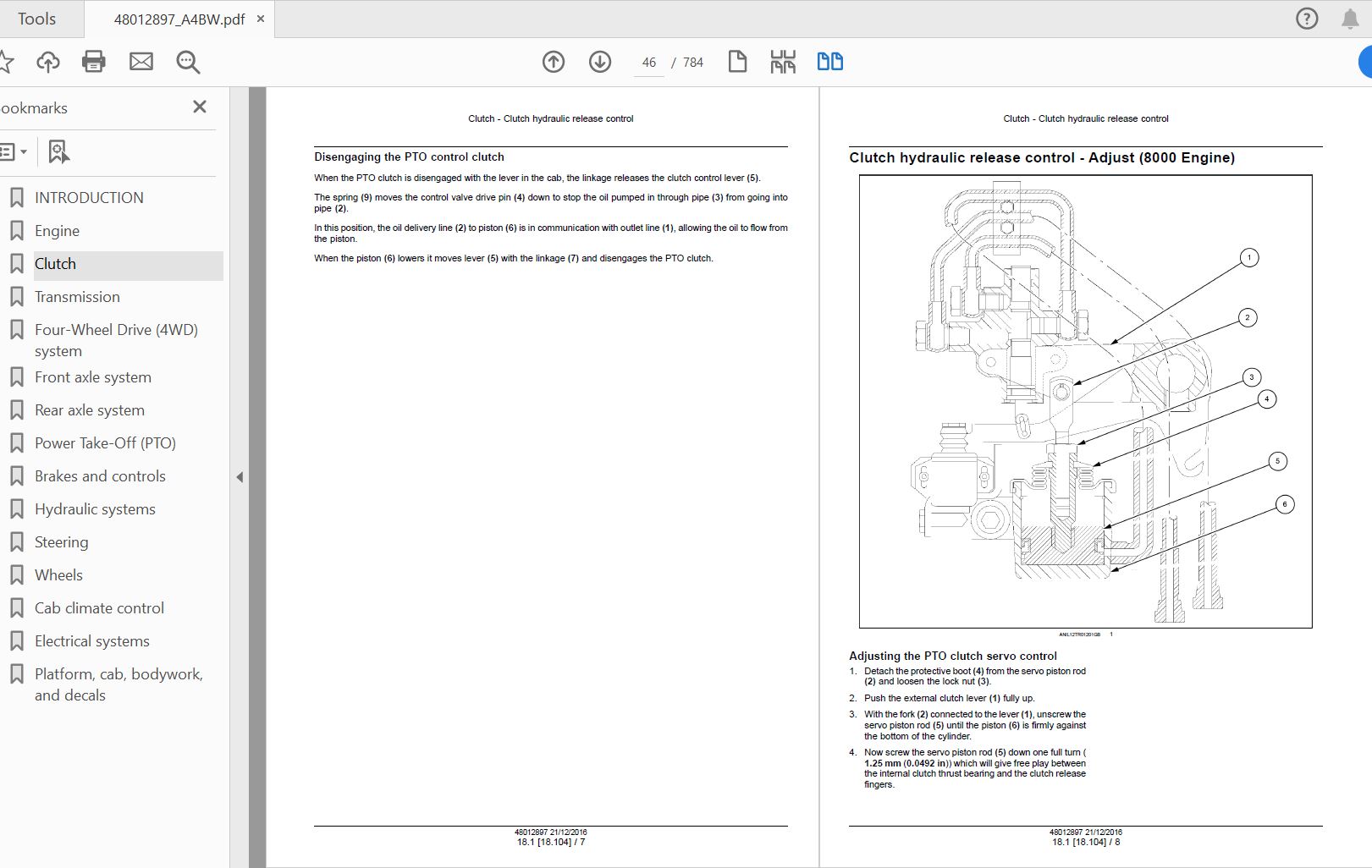Click the total page count 784

coord(693,63)
